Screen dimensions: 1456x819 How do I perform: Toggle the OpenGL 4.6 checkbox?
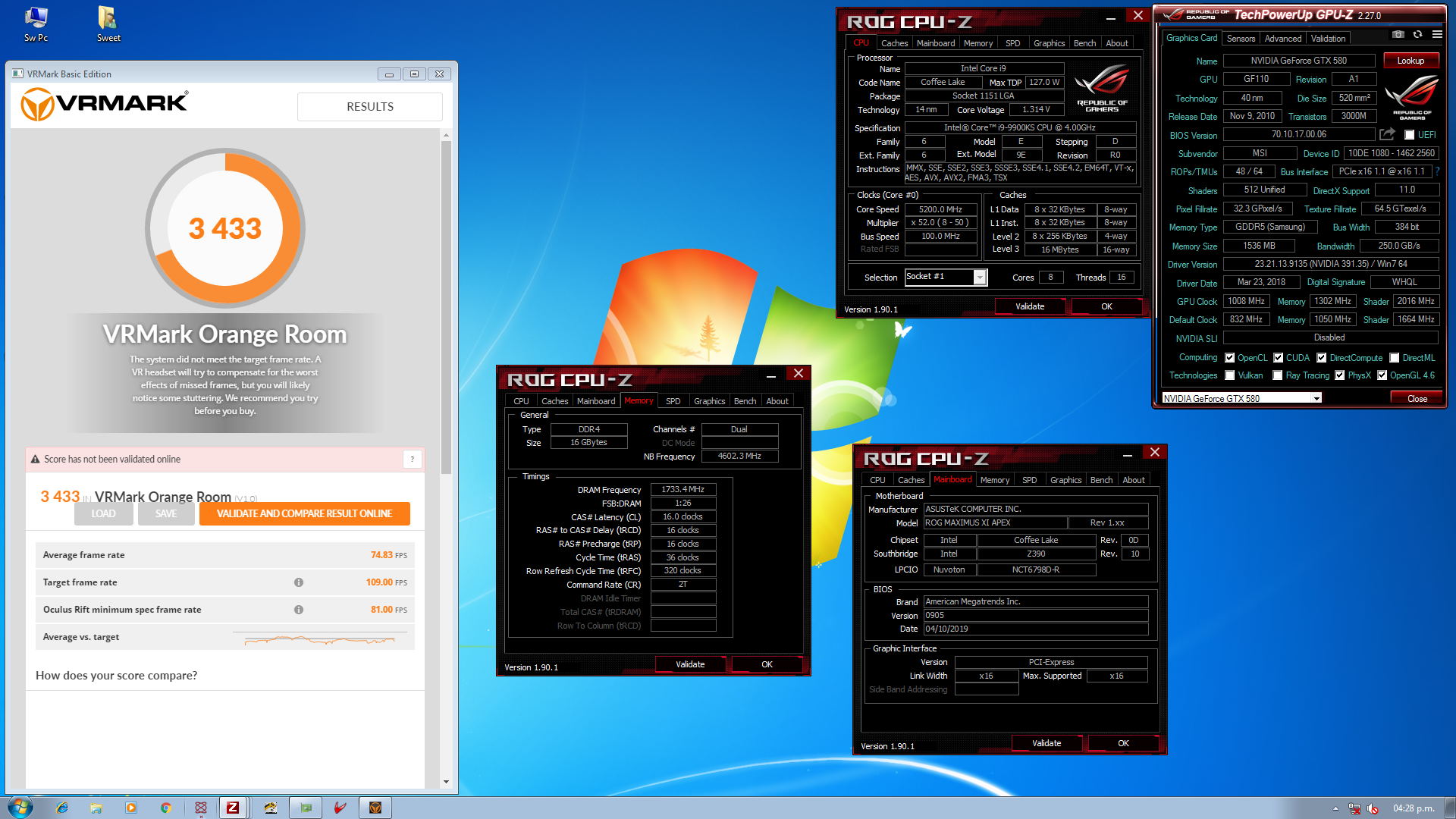[x=1382, y=375]
